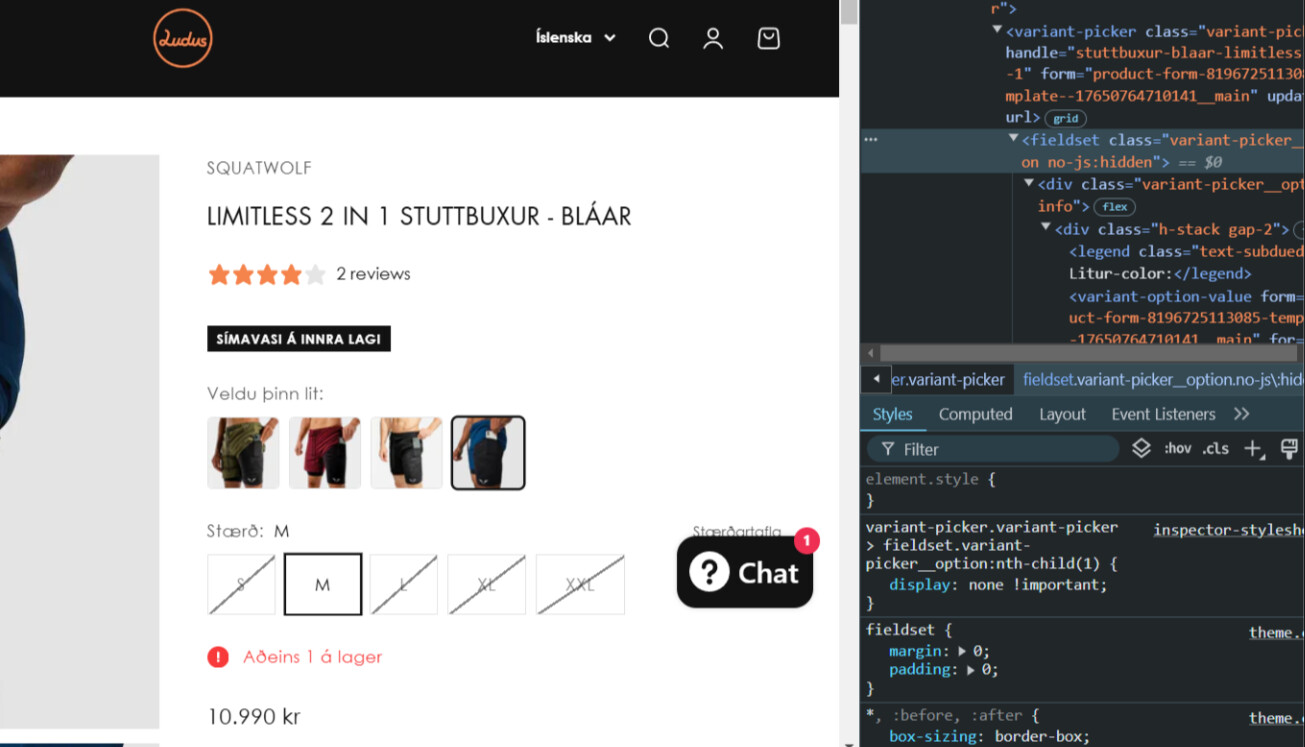Image resolution: width=1305 pixels, height=747 pixels.
Task: Toggle CSS layers view in Styles pane
Action: (x=1141, y=448)
